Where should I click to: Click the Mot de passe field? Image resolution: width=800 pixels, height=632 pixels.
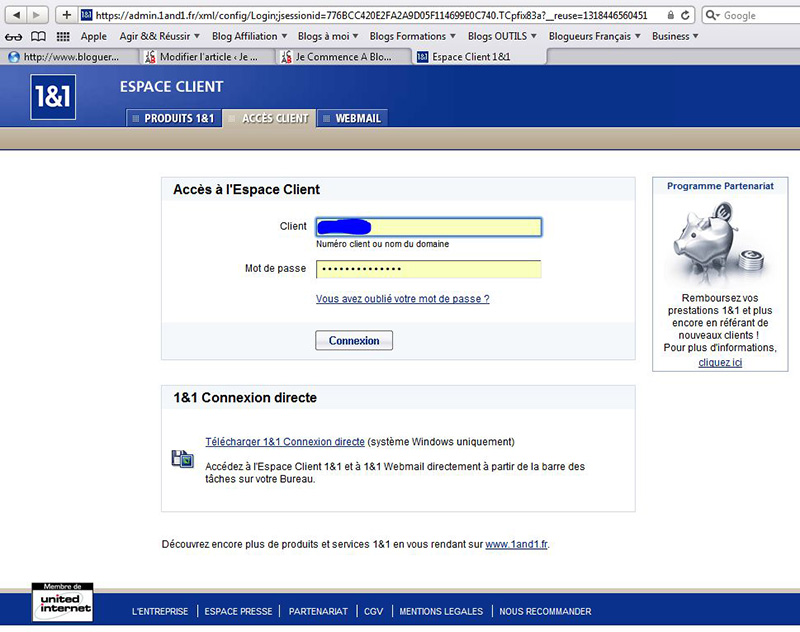click(429, 269)
